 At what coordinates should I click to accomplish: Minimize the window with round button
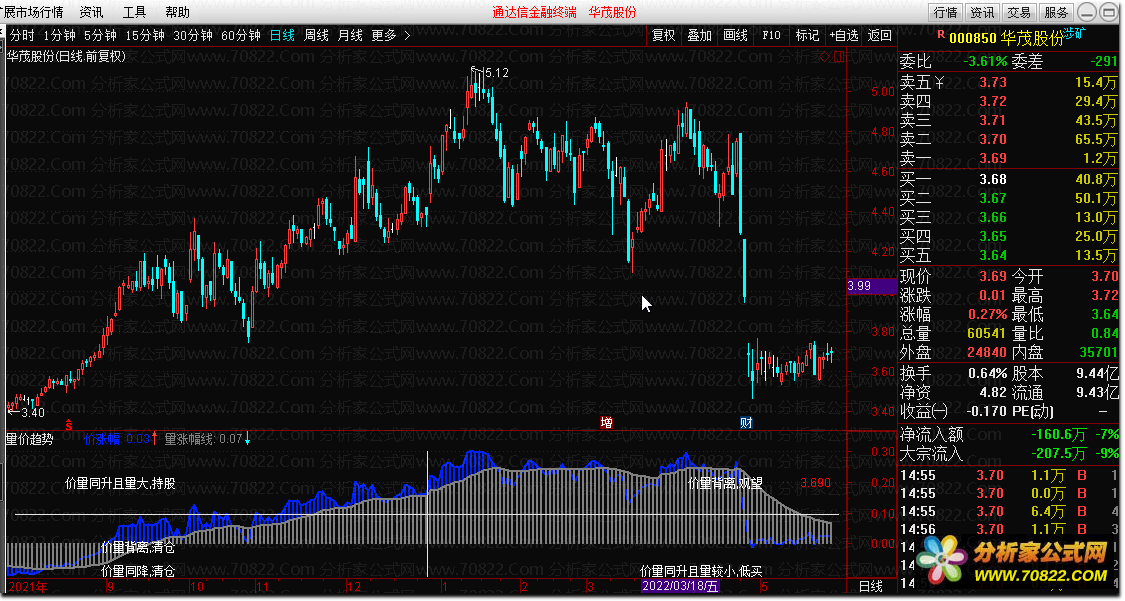point(1088,12)
